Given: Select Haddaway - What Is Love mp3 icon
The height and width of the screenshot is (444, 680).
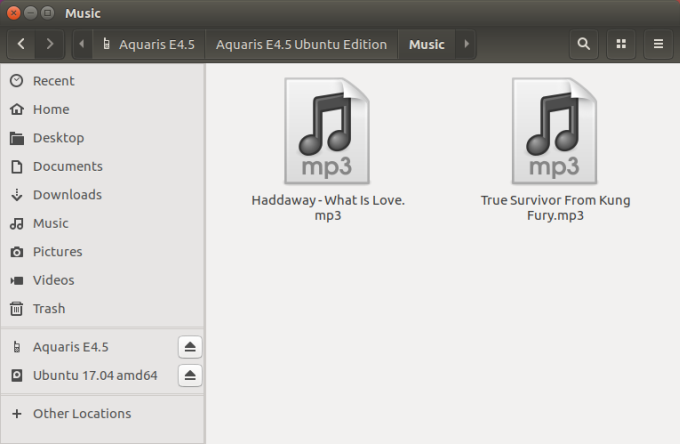Looking at the screenshot, I should click(x=327, y=131).
